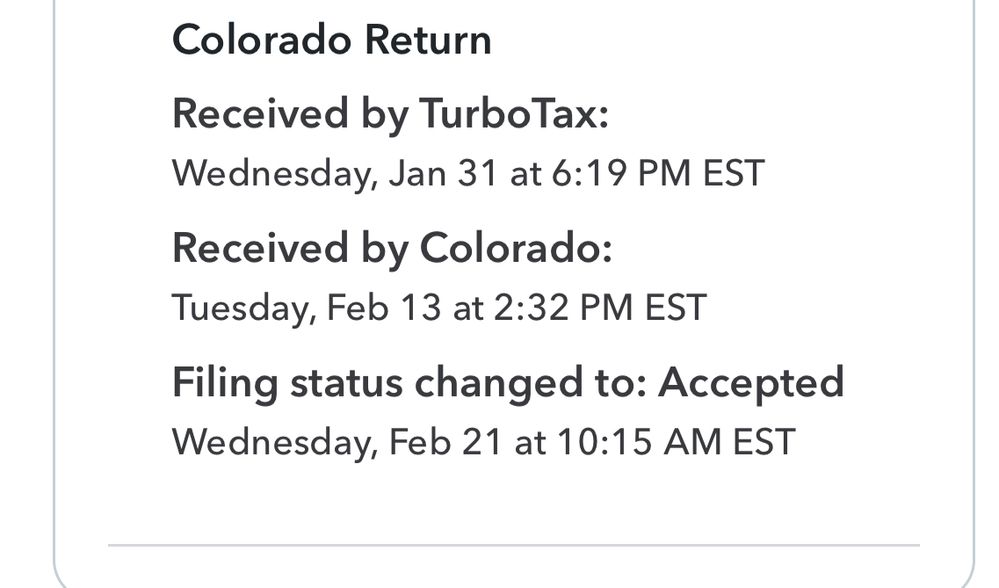Image resolution: width=999 pixels, height=588 pixels.
Task: Click the horizontal divider below the timestamps
Action: [x=513, y=546]
